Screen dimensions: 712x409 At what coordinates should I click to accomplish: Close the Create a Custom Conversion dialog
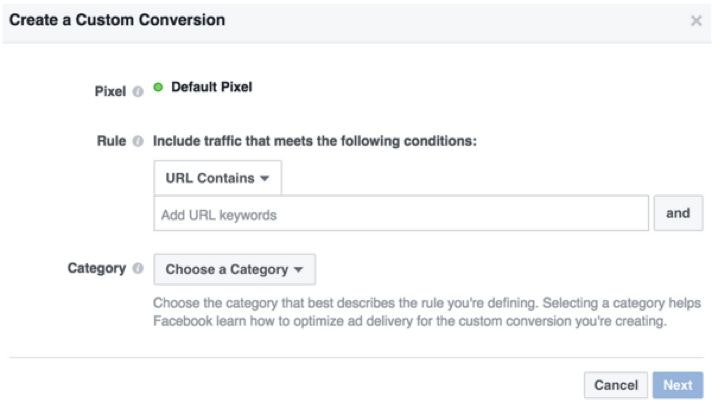tap(696, 20)
